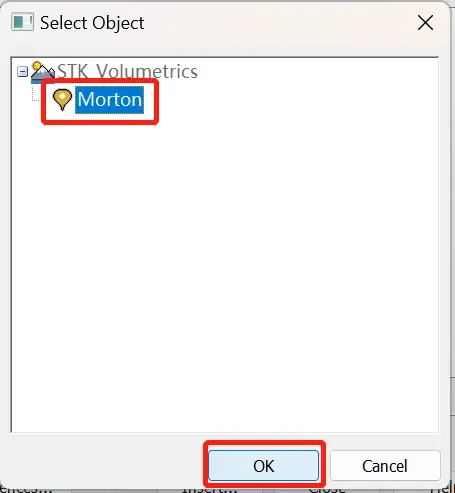Click the Select Object title bar text
455x493 pixels.
coord(92,23)
